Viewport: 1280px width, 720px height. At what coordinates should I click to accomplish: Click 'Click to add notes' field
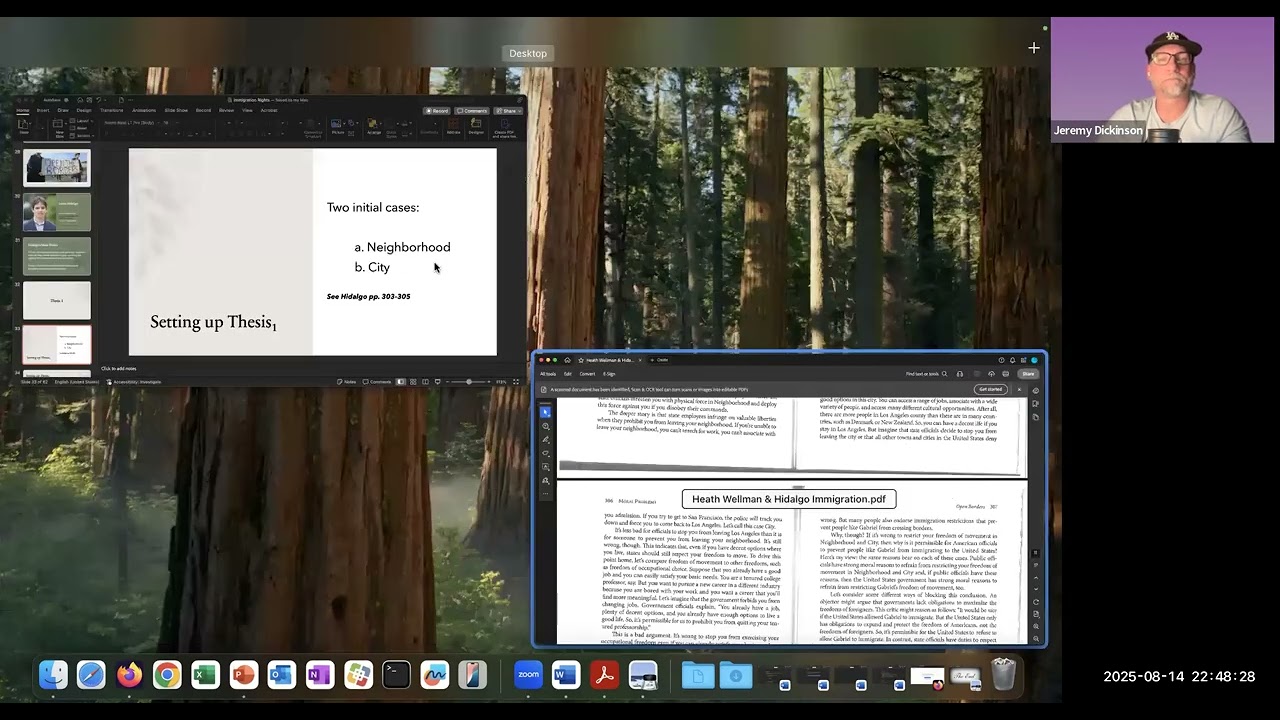click(x=119, y=368)
